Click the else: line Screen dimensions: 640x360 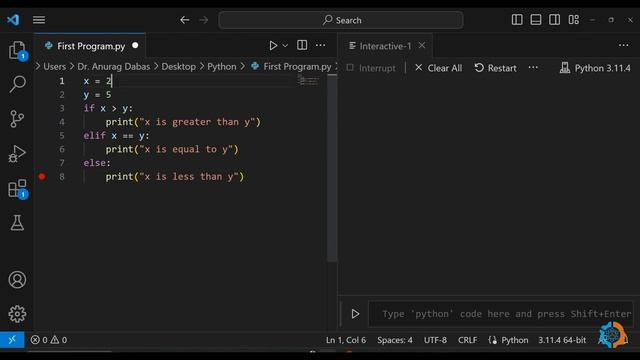point(97,163)
